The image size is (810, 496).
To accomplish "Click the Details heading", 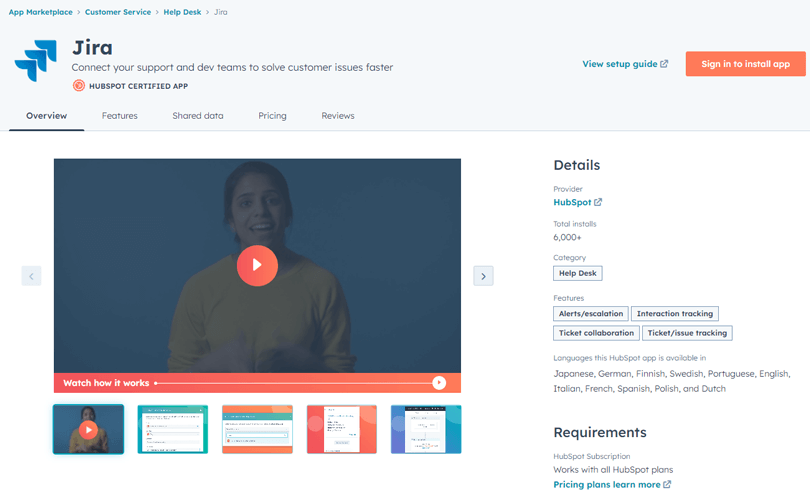I will [577, 165].
